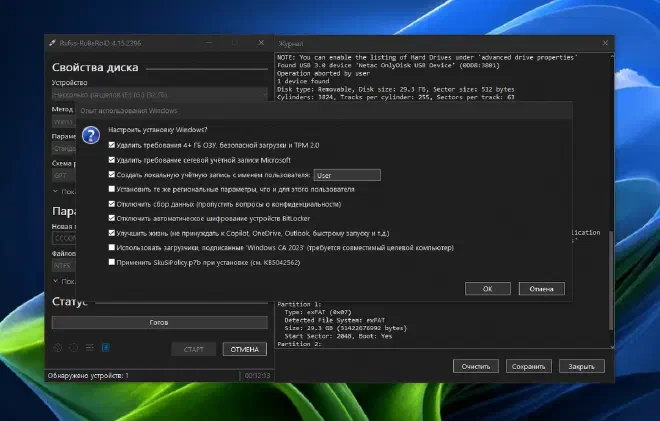The image size is (660, 421).
Task: Click log line 'Detected File System: exFAT'
Action: [335, 320]
